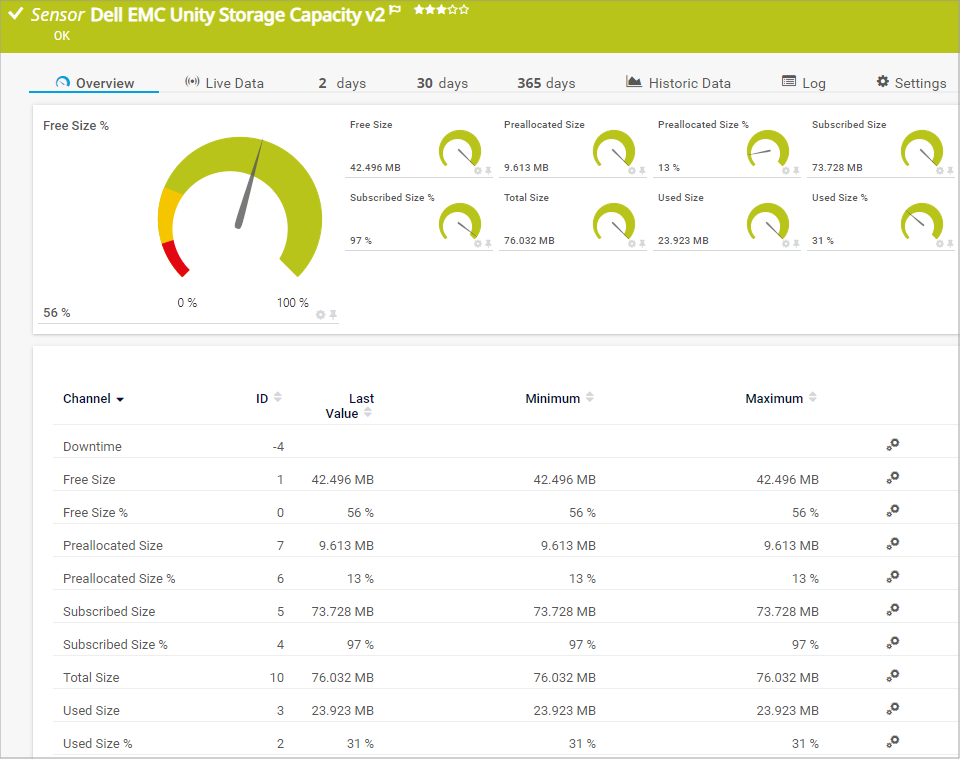This screenshot has height=759, width=960.
Task: Open the Historic Data tab
Action: [x=678, y=83]
